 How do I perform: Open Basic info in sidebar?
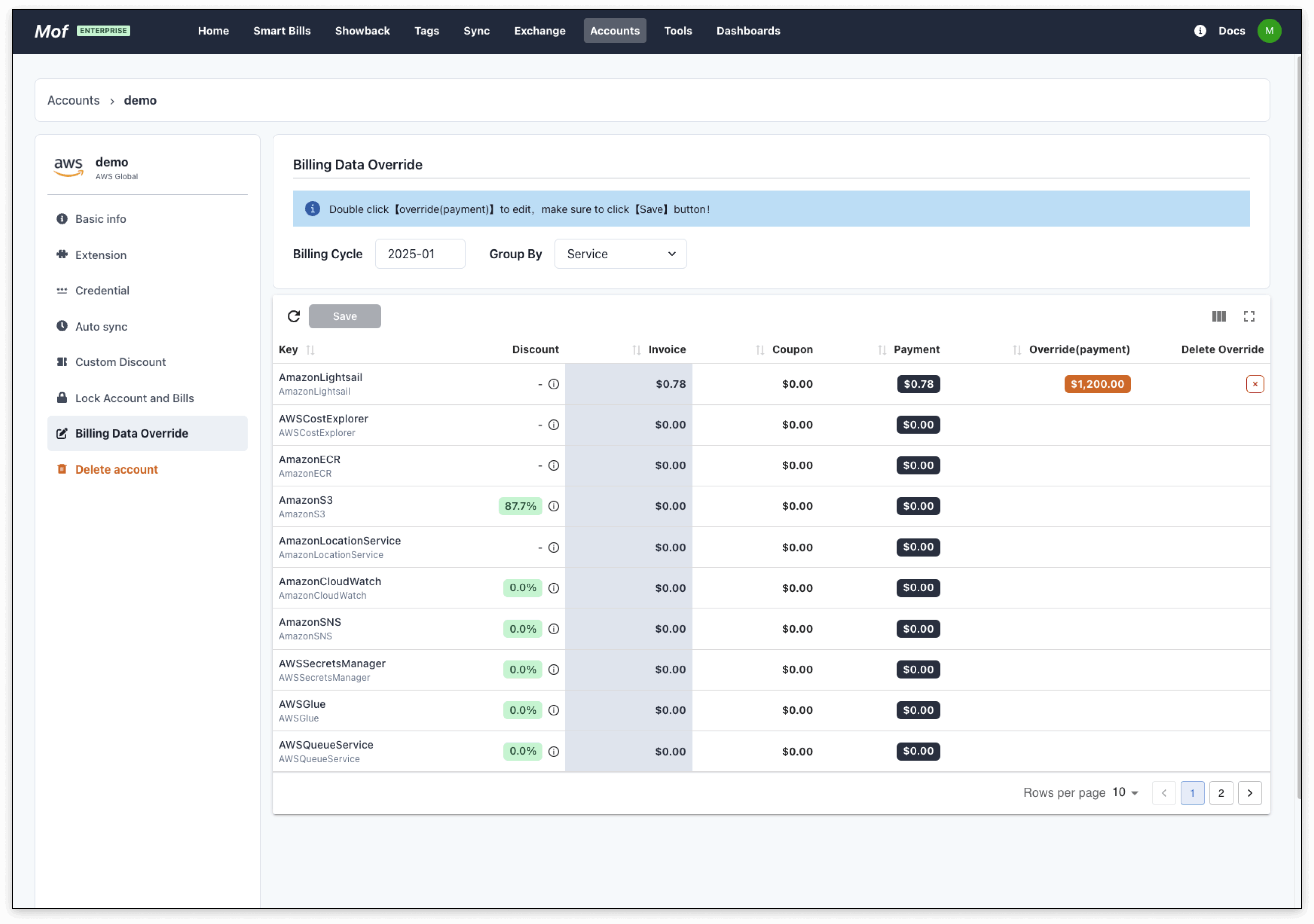click(x=148, y=219)
